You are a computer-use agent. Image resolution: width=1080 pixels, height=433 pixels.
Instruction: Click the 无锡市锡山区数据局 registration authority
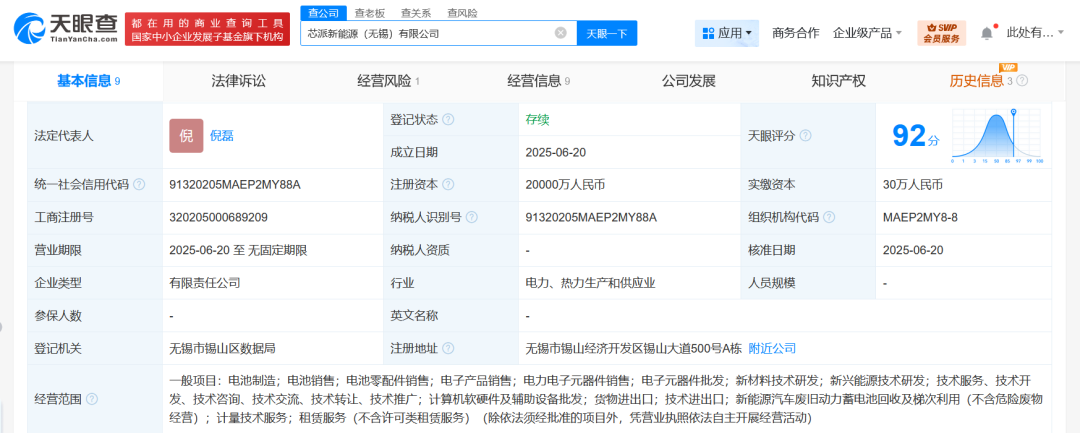coord(222,348)
